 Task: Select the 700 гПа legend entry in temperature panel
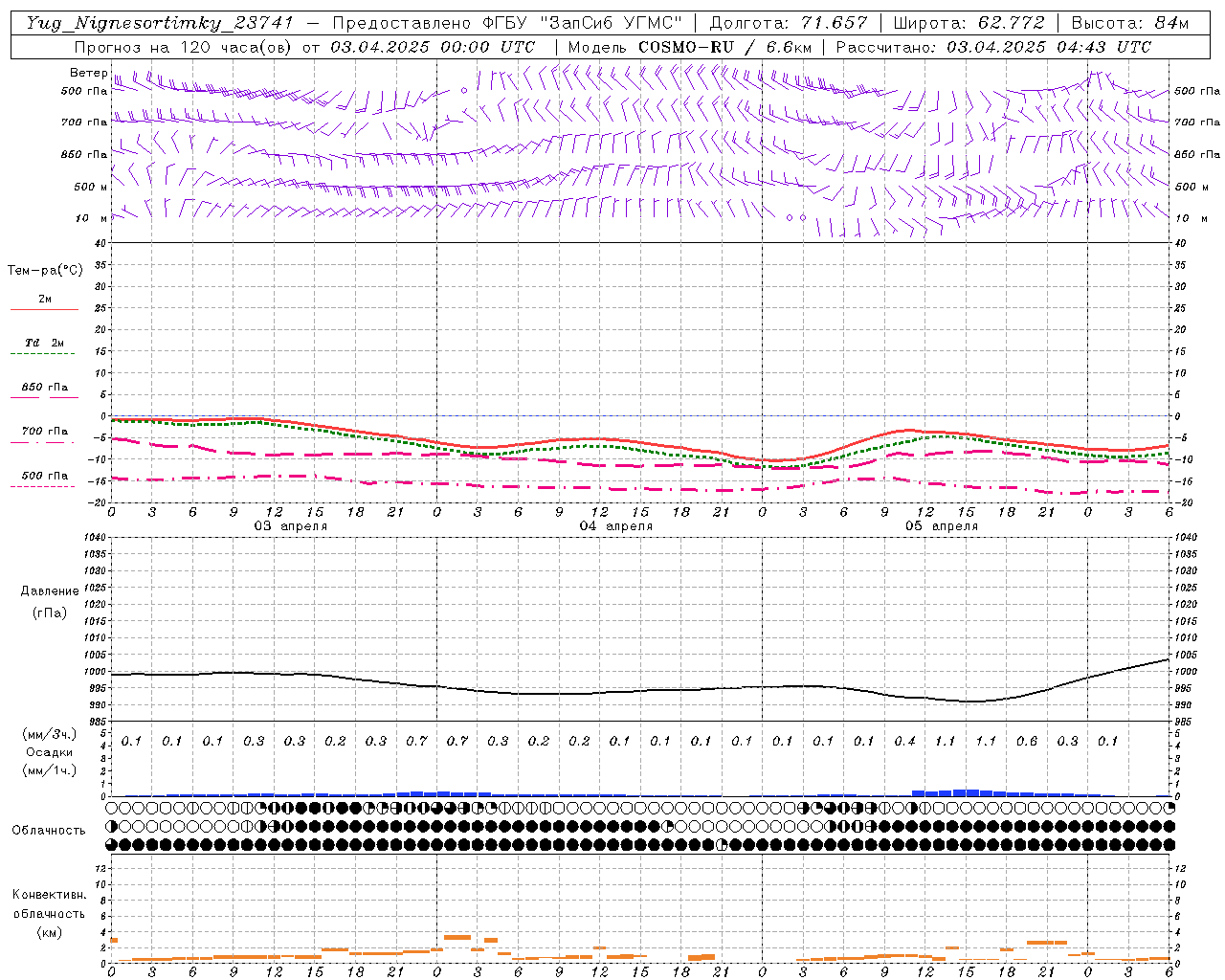pos(44,432)
